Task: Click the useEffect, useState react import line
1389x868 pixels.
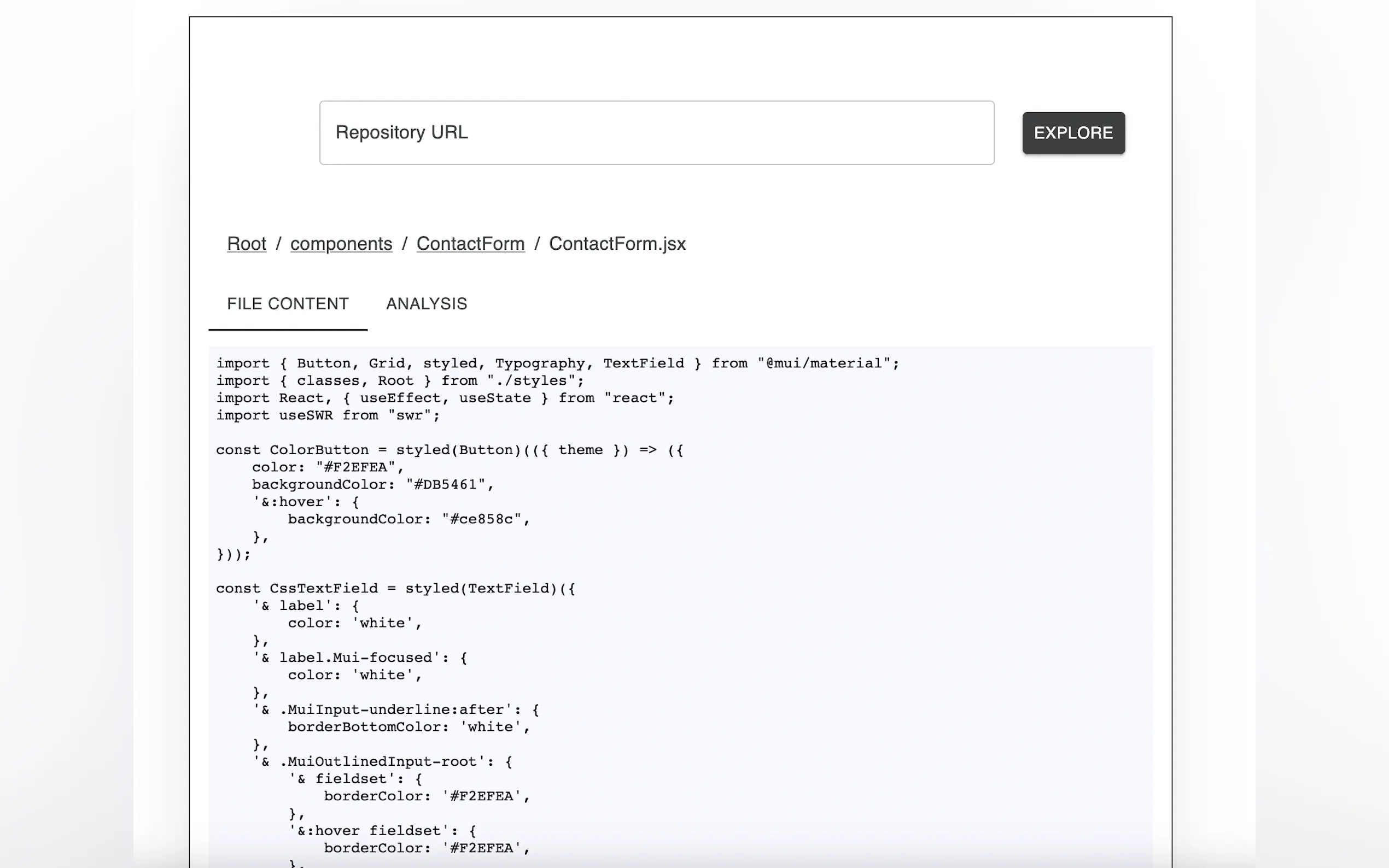Action: pyautogui.click(x=445, y=398)
